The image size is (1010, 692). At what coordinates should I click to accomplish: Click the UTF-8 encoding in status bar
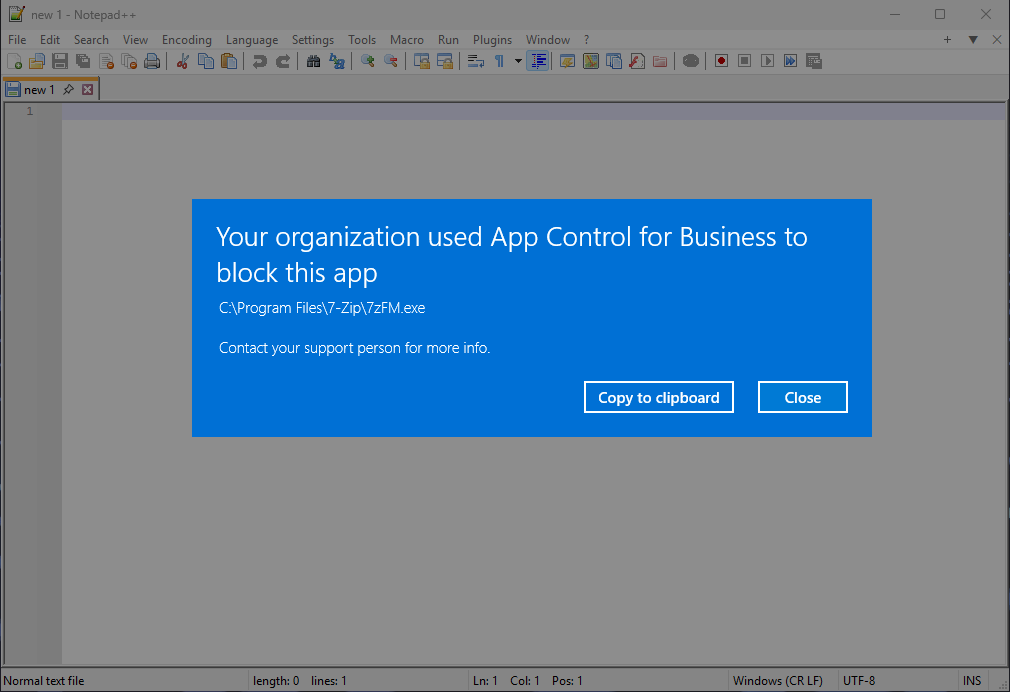pos(859,681)
